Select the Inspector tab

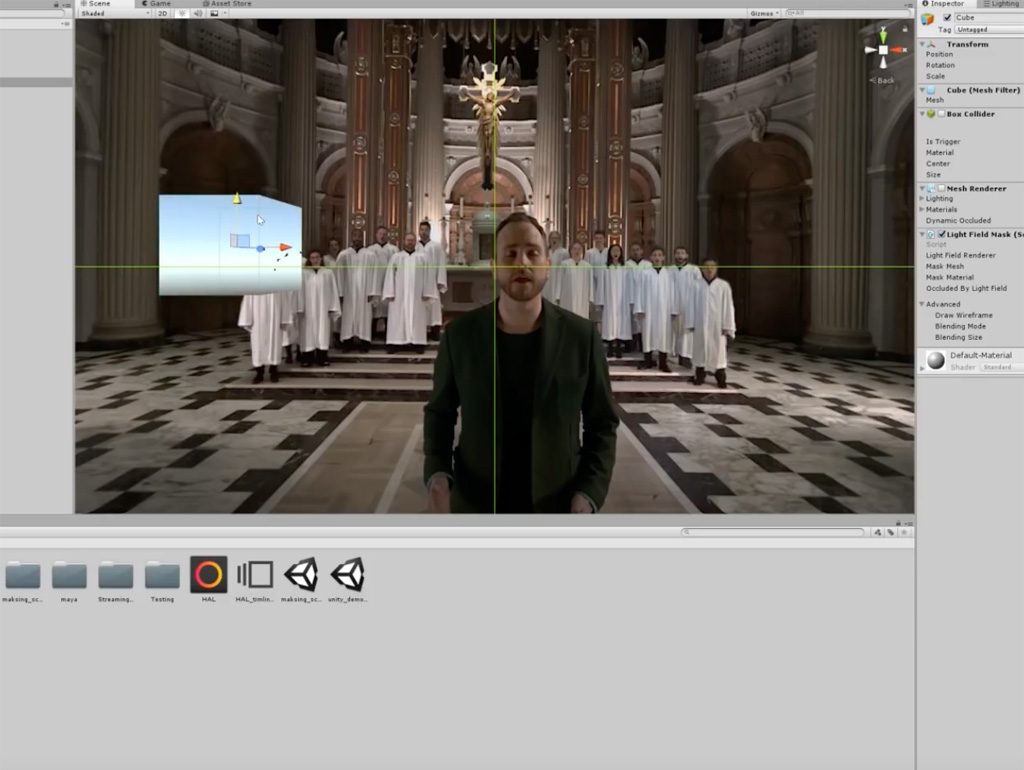943,3
